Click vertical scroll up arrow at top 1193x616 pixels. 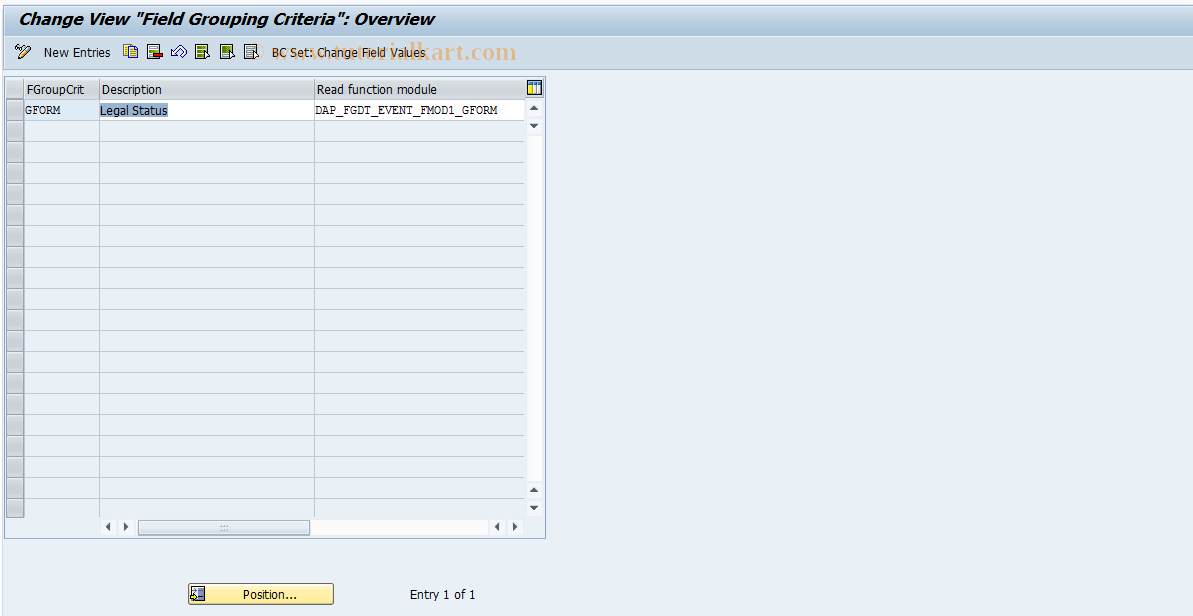pyautogui.click(x=534, y=109)
